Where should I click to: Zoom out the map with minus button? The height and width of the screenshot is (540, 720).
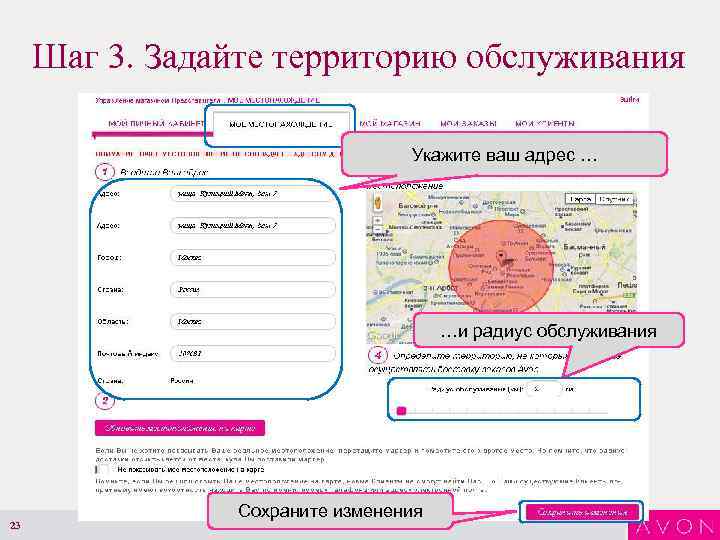pos(377,229)
